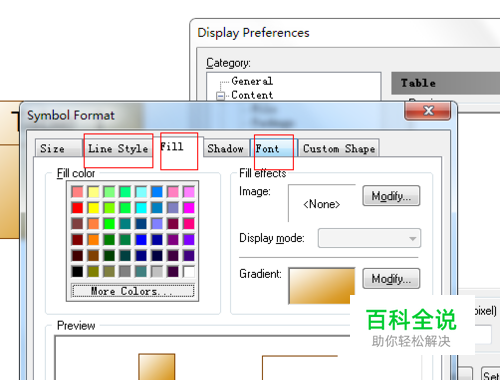Select Content in the category tree
The height and width of the screenshot is (380, 500).
coord(252,95)
